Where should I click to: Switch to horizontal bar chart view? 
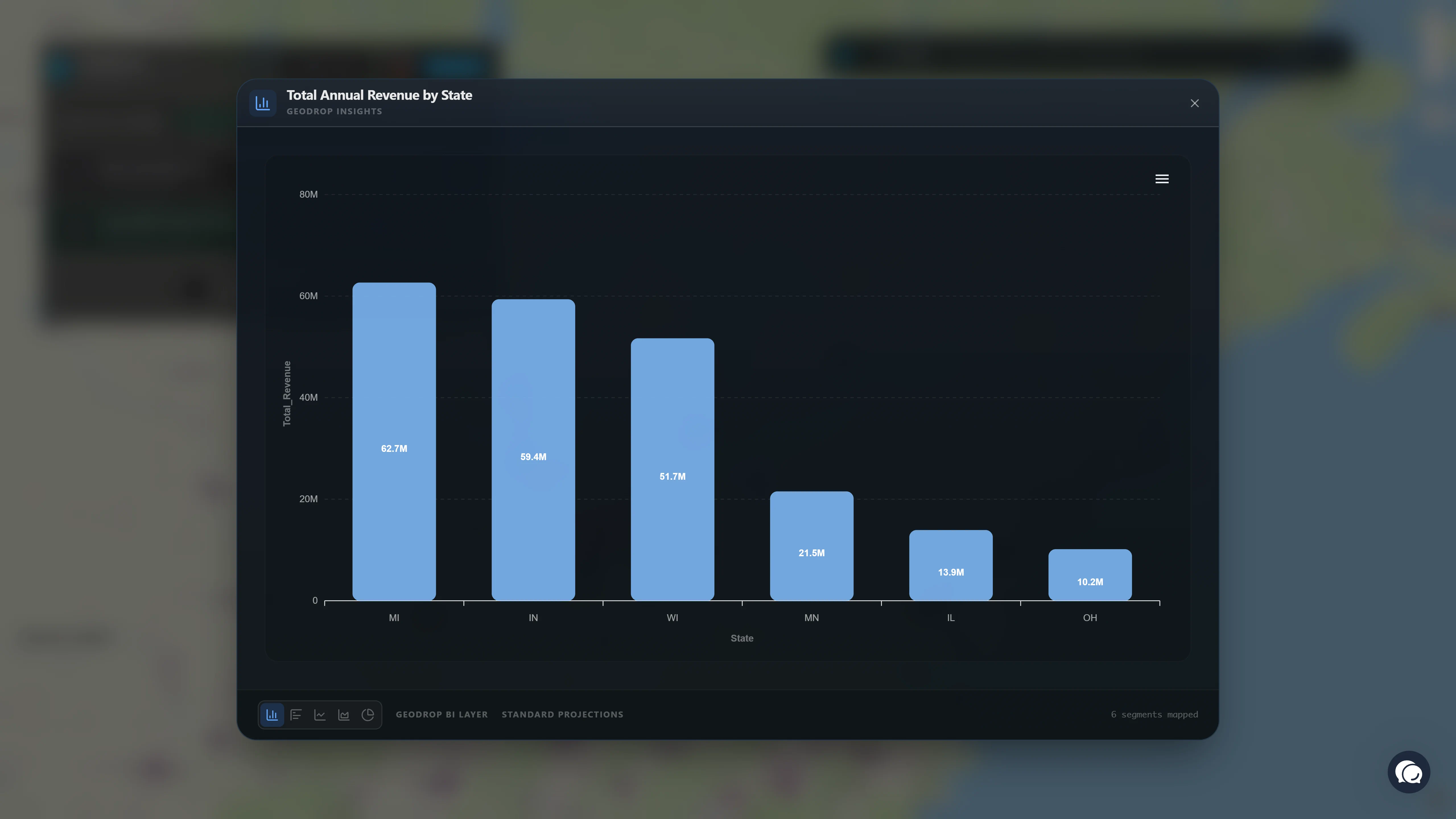tap(296, 715)
